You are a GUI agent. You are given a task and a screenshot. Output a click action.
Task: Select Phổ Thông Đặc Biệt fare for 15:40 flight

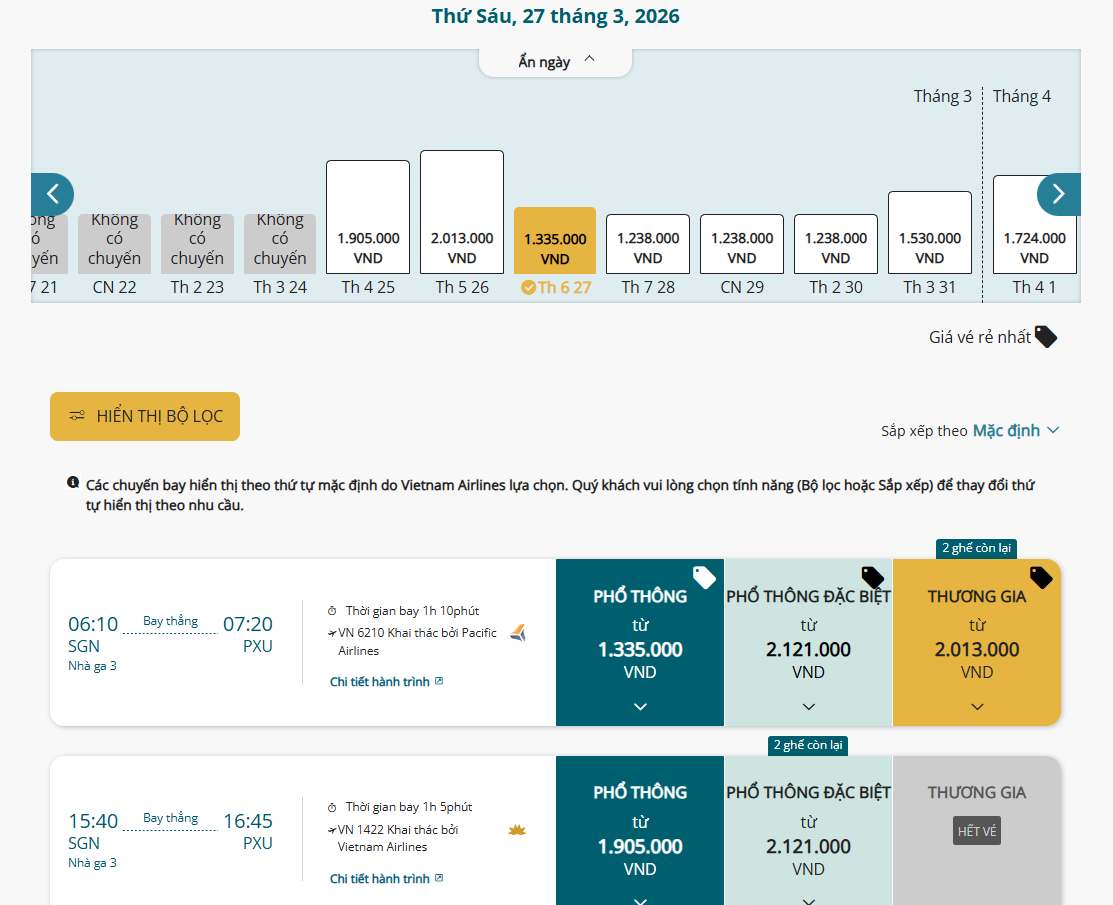tap(808, 835)
